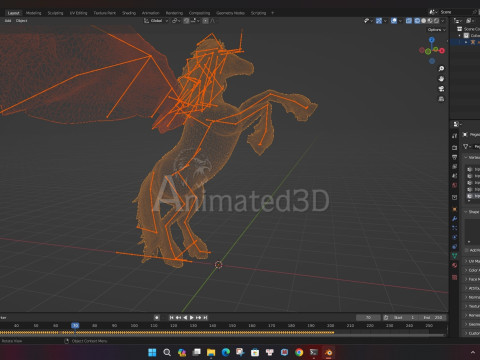Image resolution: width=480 pixels, height=360 pixels.
Task: Open the Output properties tab icon
Action: (455, 157)
